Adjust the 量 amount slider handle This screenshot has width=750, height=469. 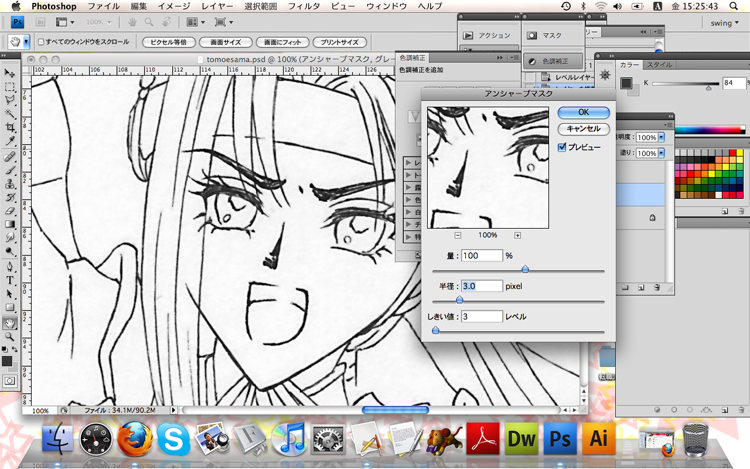525,269
